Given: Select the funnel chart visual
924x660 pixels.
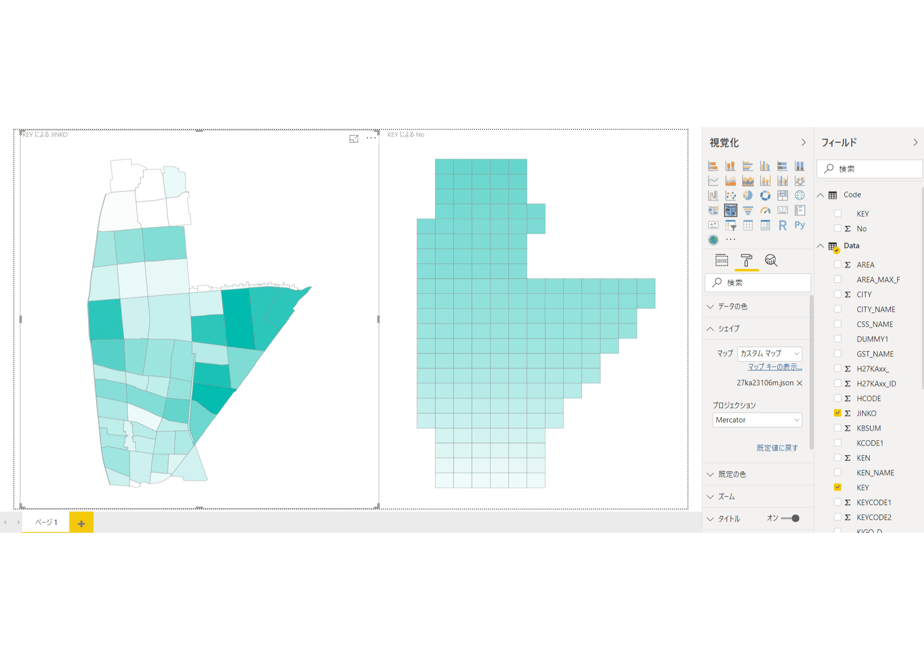Looking at the screenshot, I should pyautogui.click(x=748, y=210).
